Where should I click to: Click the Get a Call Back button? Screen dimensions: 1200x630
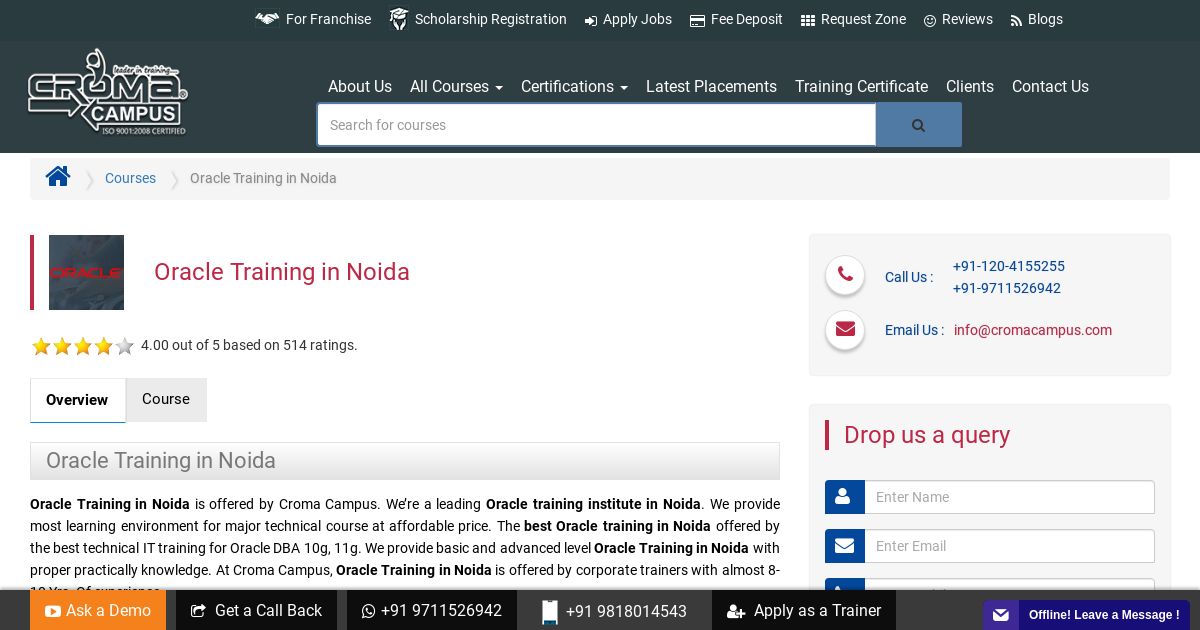point(256,610)
